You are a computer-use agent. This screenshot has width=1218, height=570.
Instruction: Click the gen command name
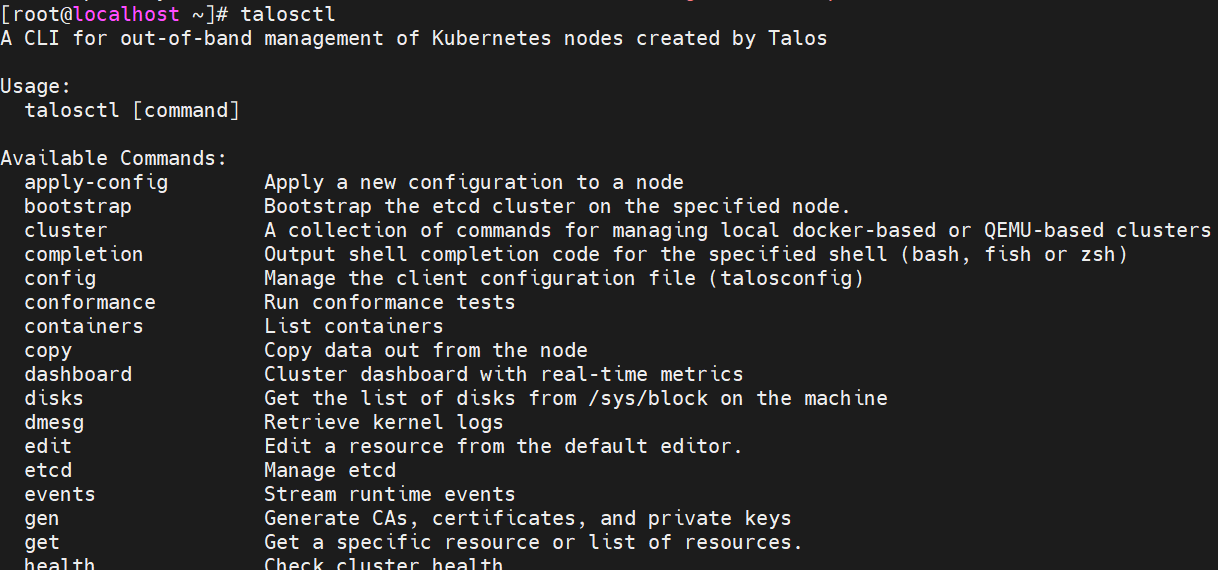tap(42, 519)
